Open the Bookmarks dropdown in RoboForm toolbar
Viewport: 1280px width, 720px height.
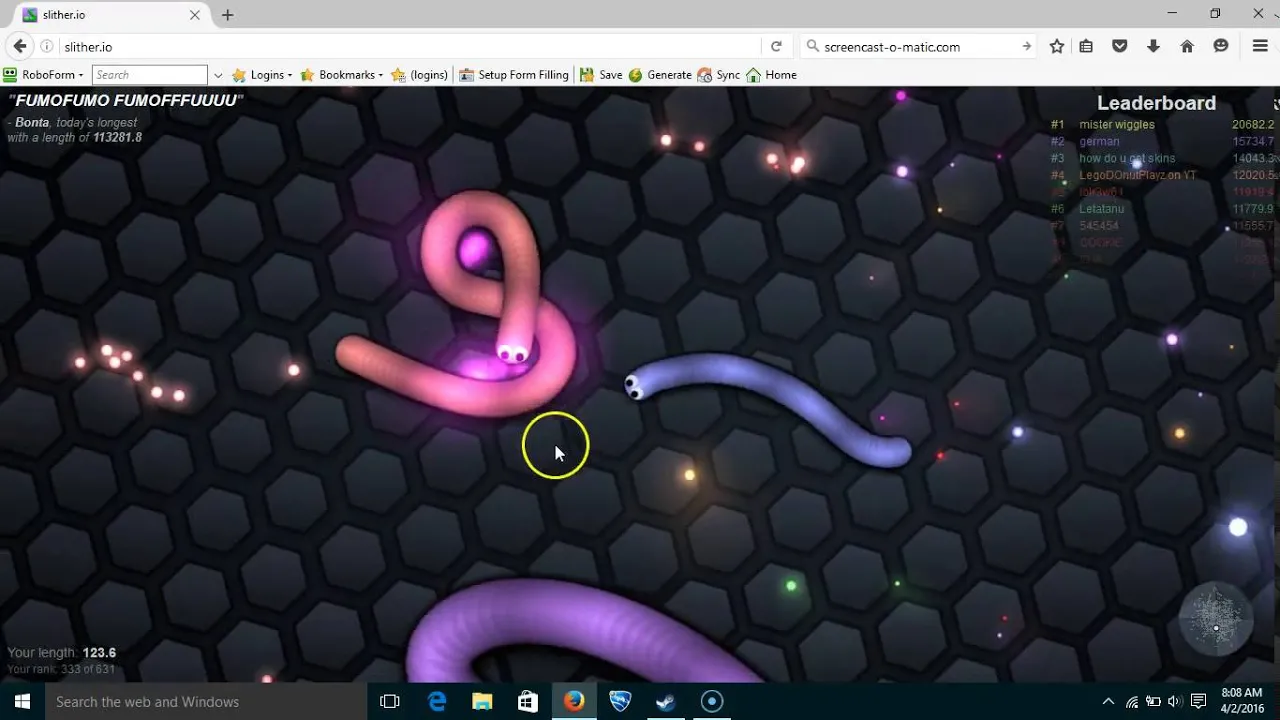pos(342,75)
